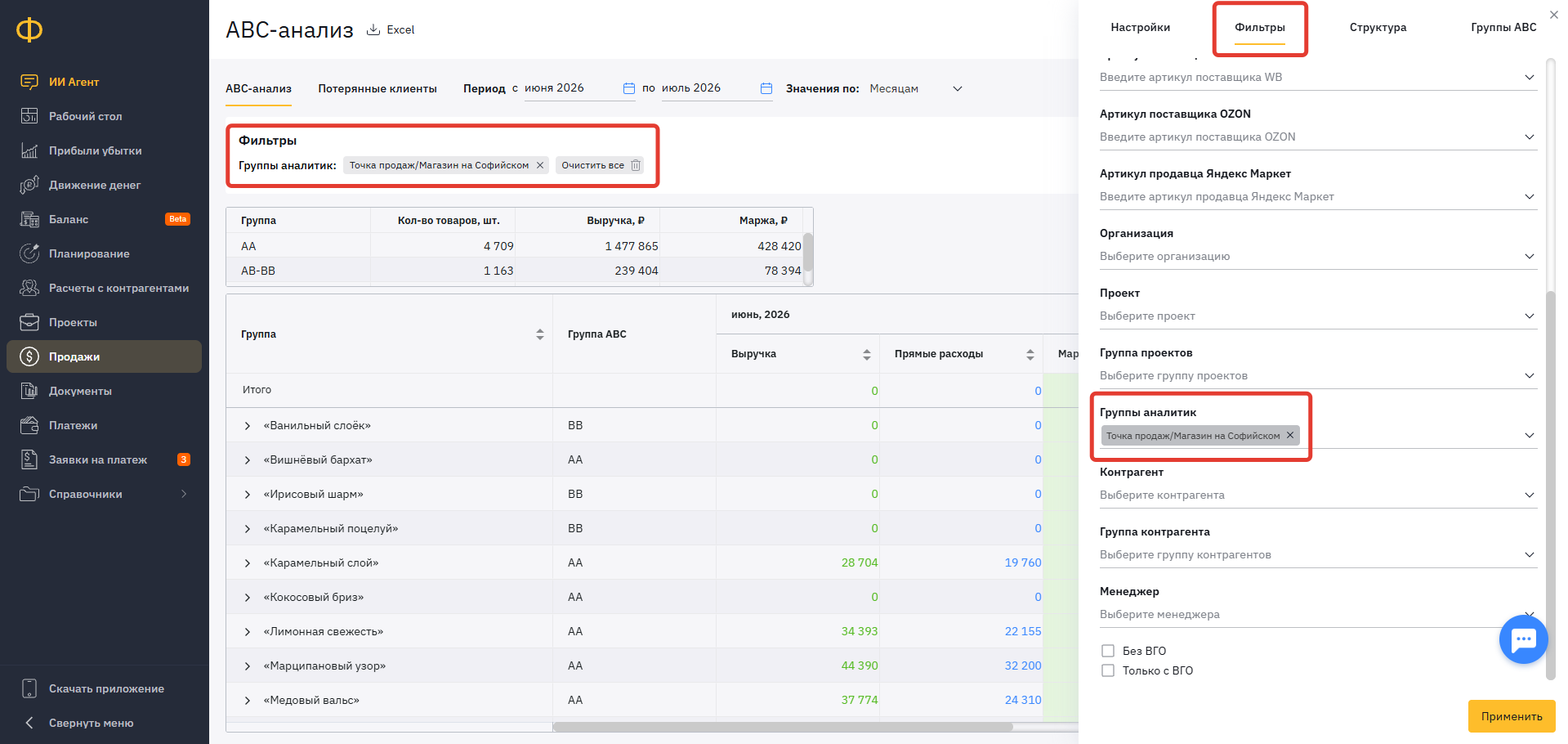
Task: Switch to the Фильтры tab
Action: click(x=1259, y=27)
